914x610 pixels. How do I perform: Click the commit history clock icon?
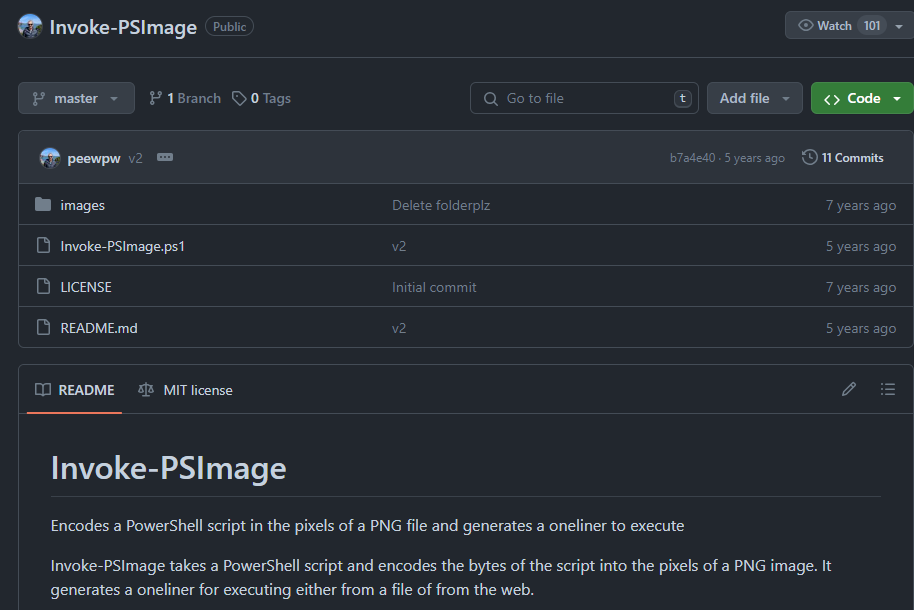click(809, 158)
